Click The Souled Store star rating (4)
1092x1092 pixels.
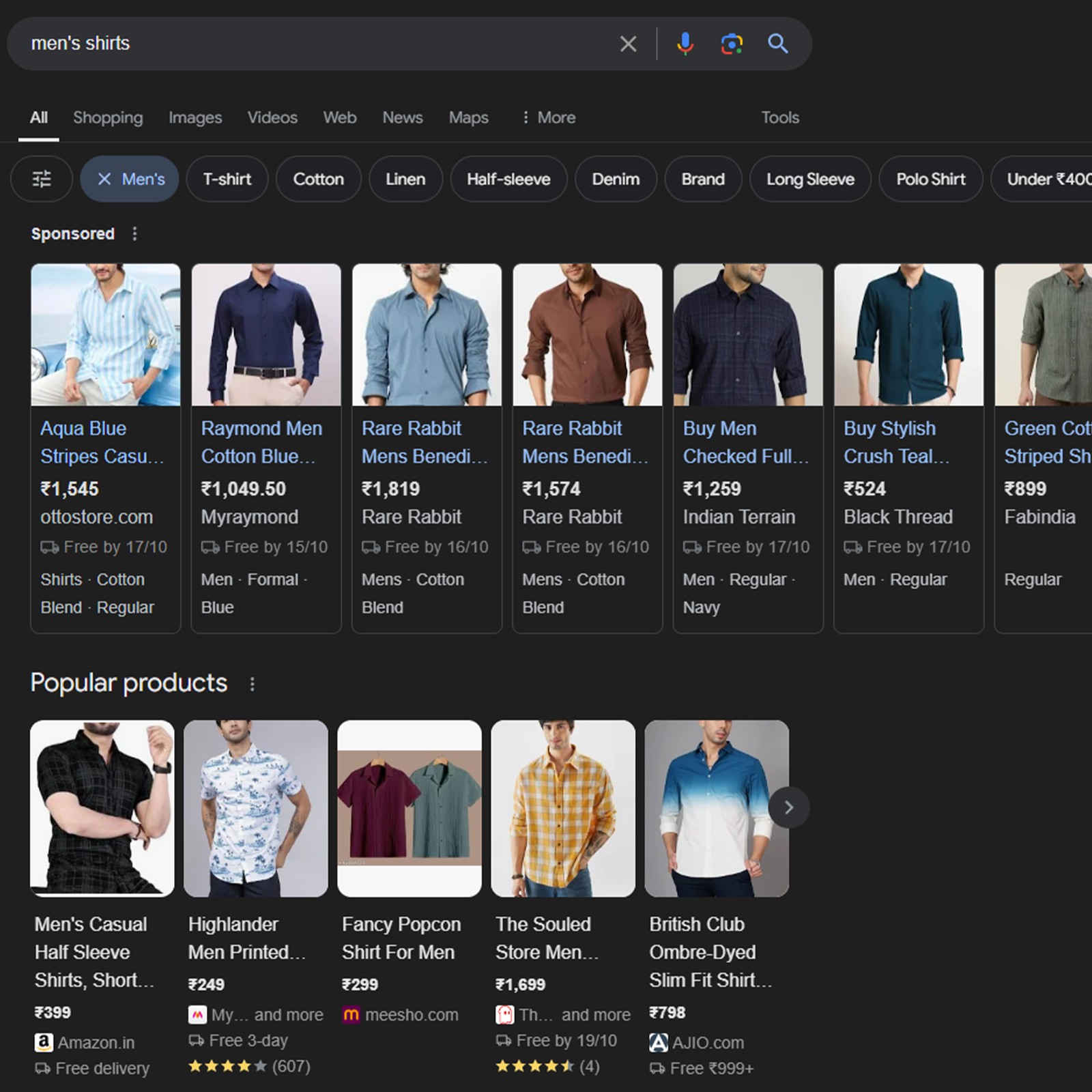click(547, 1066)
